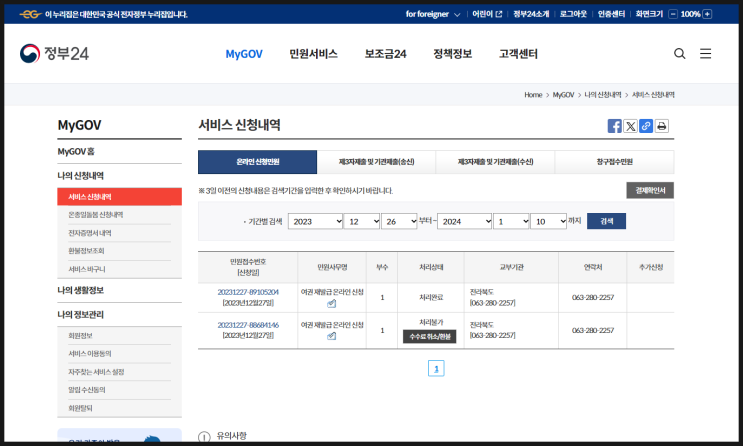The image size is (743, 446).
Task: Click the 결제확인서 button
Action: pos(650,191)
